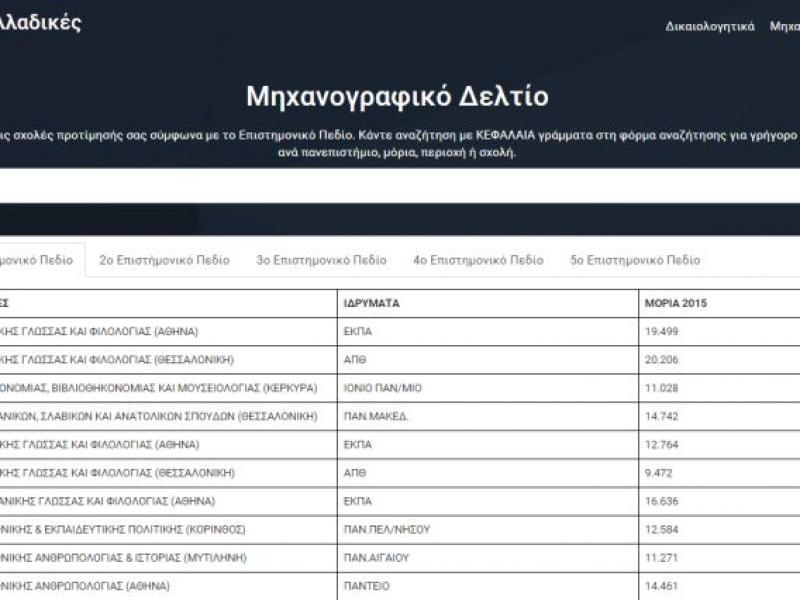800x600 pixels.
Task: Click into the white search input bar
Action: pos(400,186)
